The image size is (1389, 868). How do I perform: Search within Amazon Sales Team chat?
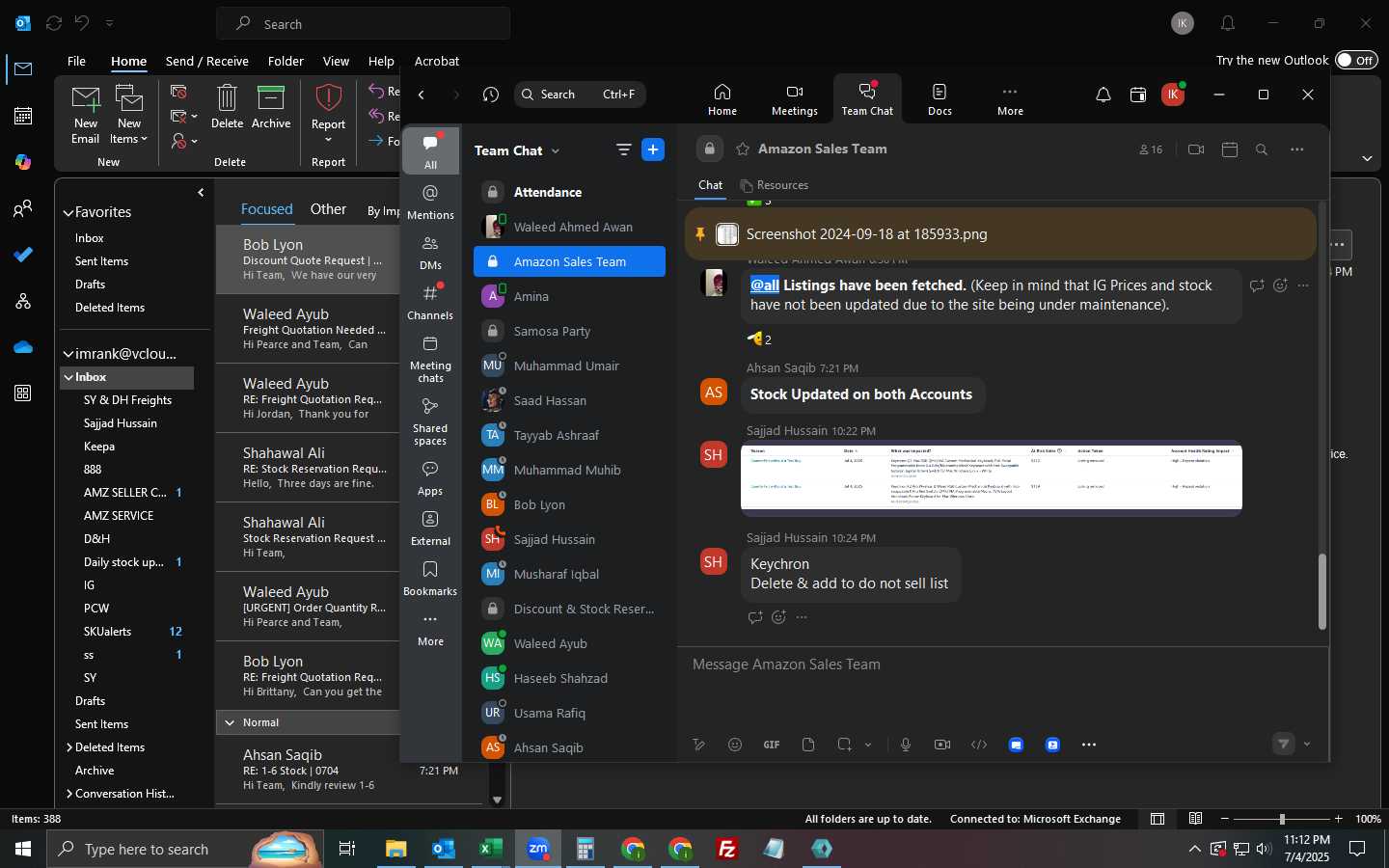[x=1262, y=149]
